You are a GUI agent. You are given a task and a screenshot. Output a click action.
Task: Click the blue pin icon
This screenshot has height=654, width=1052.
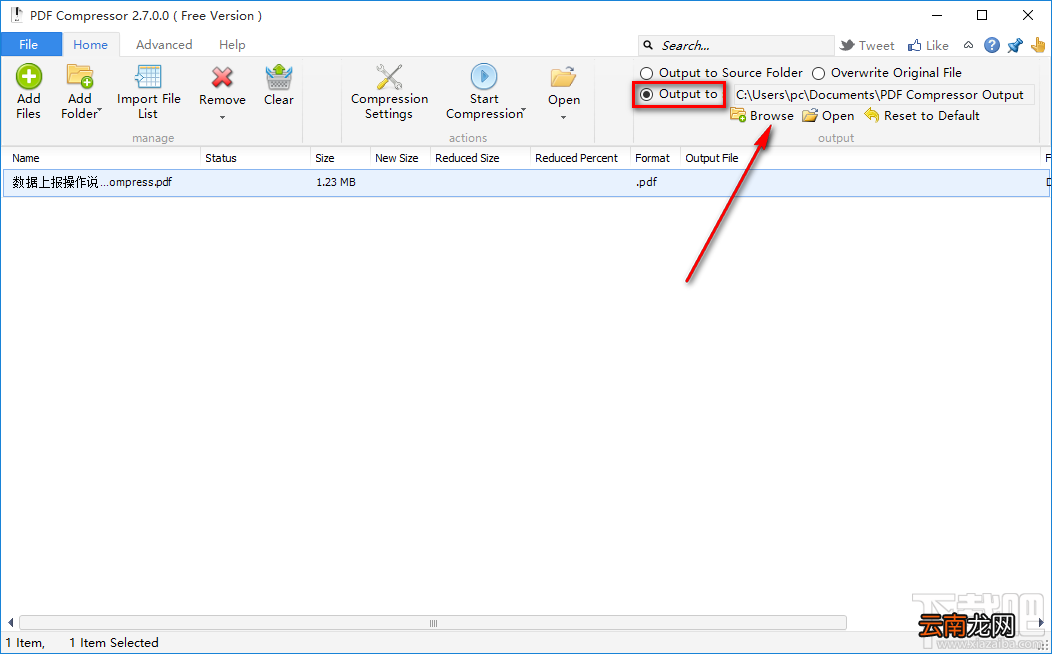pos(1015,45)
